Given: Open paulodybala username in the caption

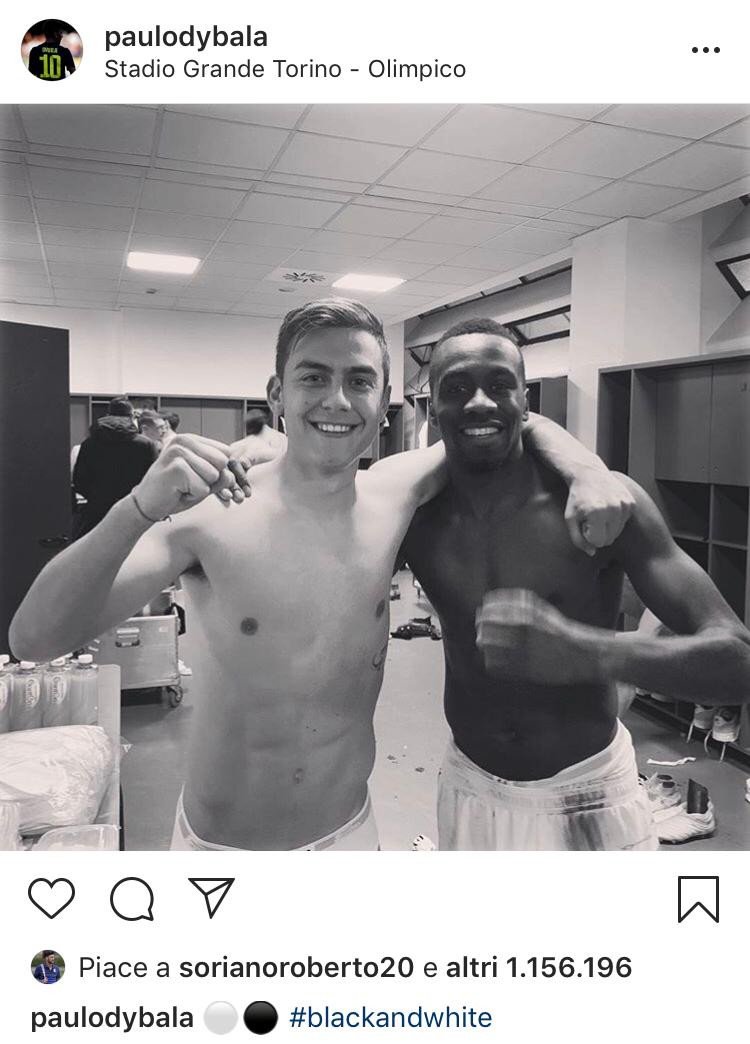Looking at the screenshot, I should (x=112, y=1018).
